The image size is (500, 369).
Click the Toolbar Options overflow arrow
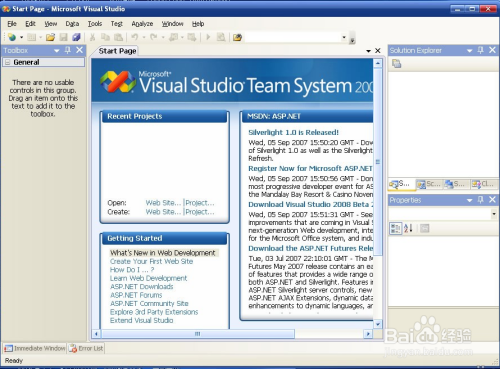point(352,40)
